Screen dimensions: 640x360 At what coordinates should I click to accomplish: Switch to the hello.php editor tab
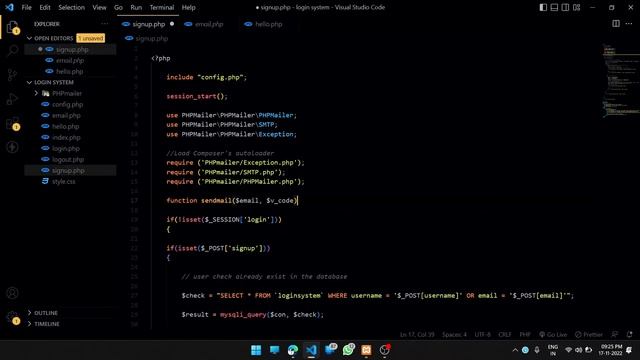pos(268,24)
